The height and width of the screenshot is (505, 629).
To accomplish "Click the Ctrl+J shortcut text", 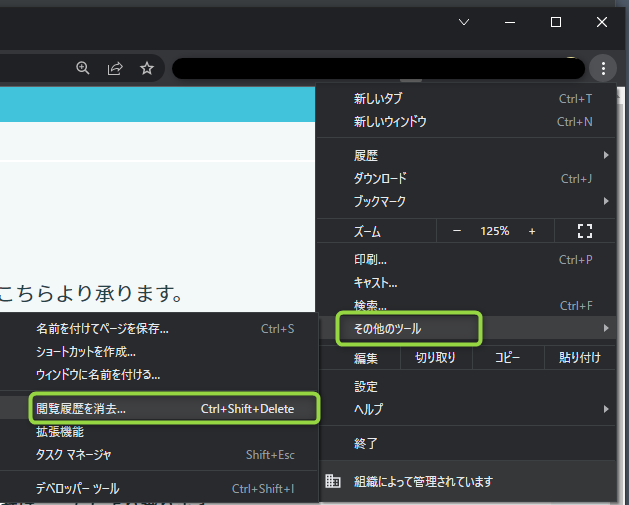I will point(576,178).
